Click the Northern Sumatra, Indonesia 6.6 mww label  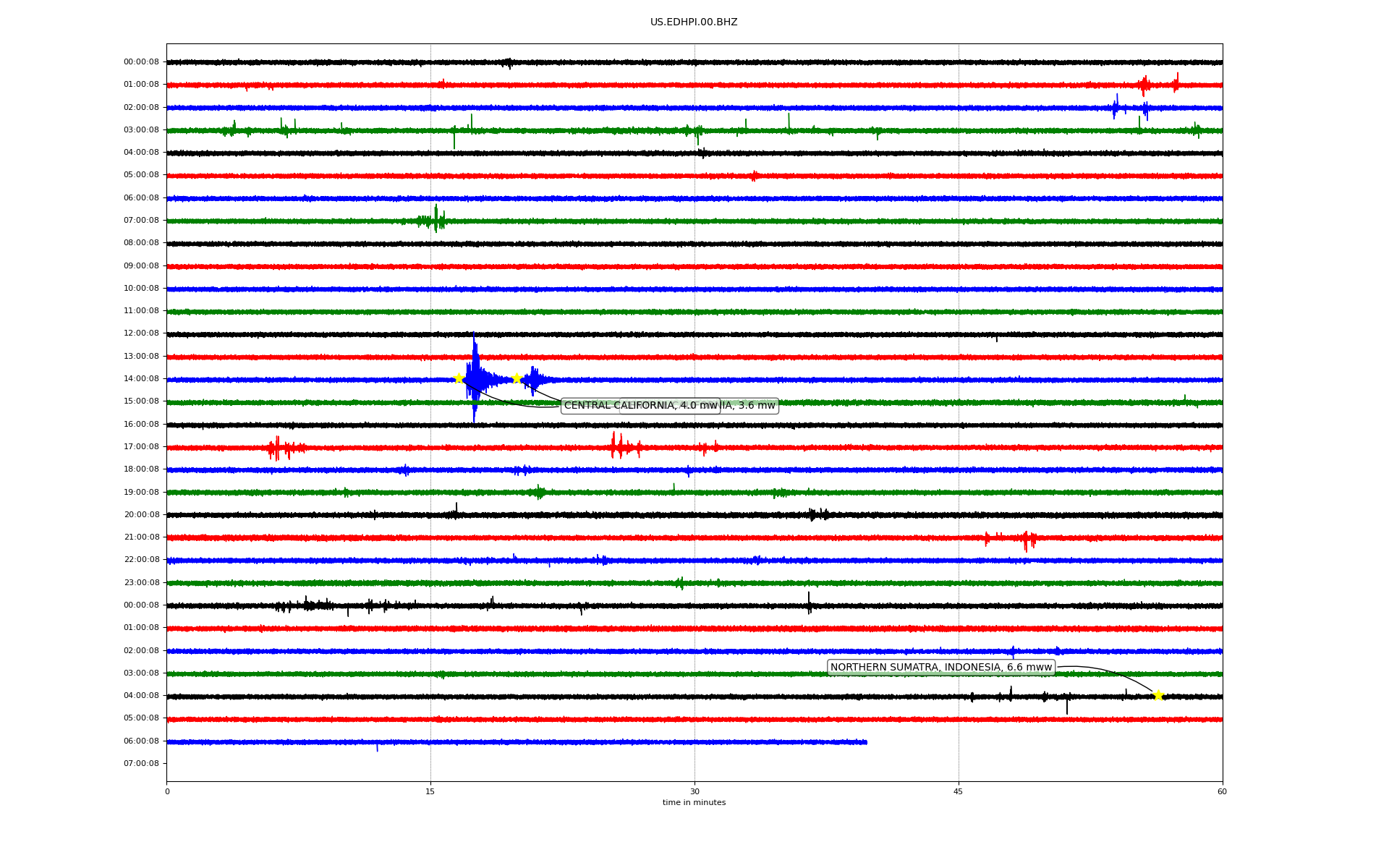pos(940,668)
